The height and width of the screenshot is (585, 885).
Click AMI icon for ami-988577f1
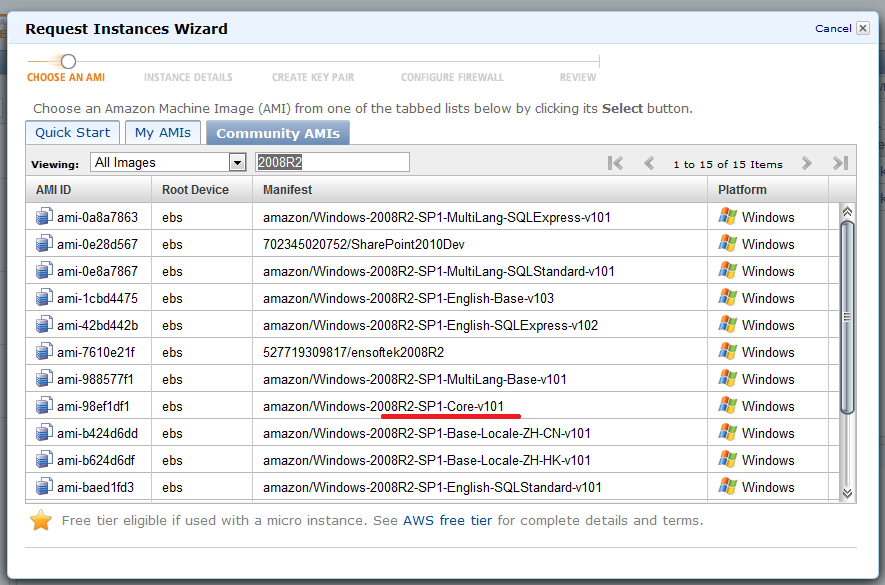pos(45,379)
